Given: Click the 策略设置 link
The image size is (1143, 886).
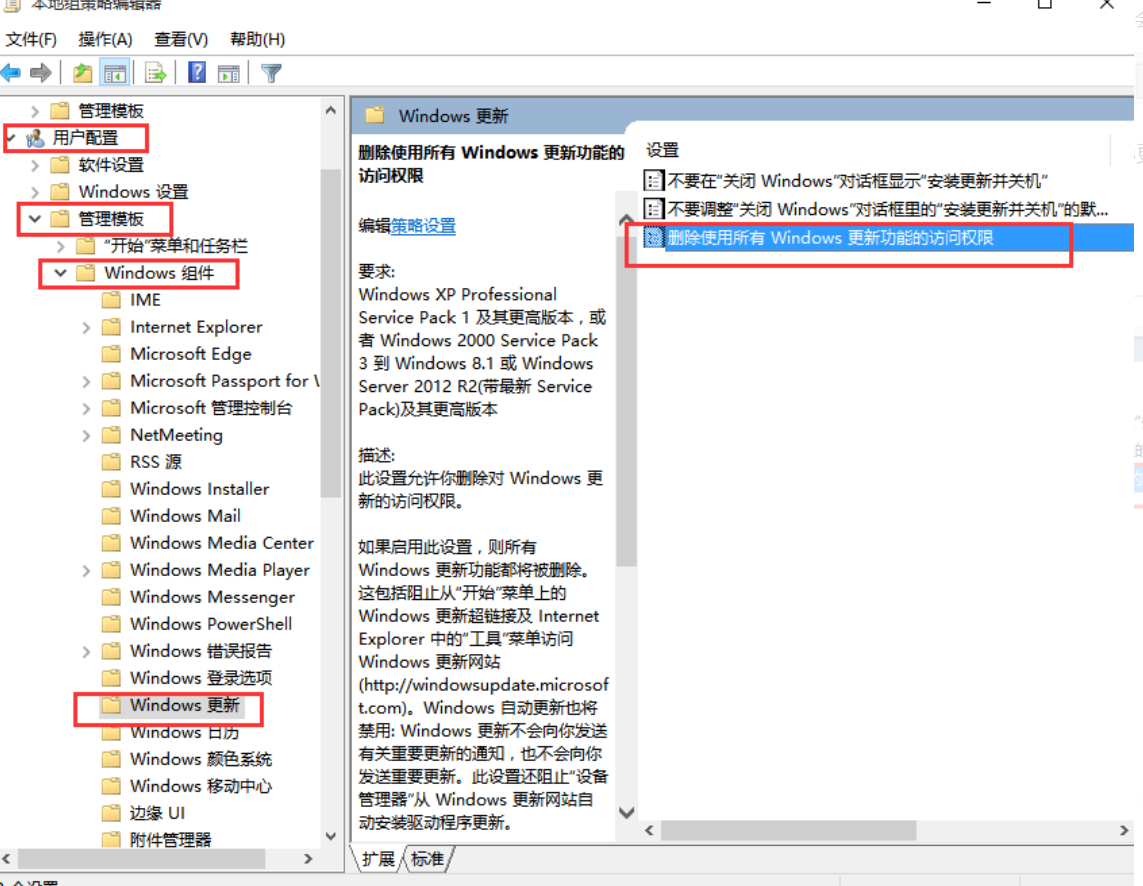Looking at the screenshot, I should coord(423,226).
